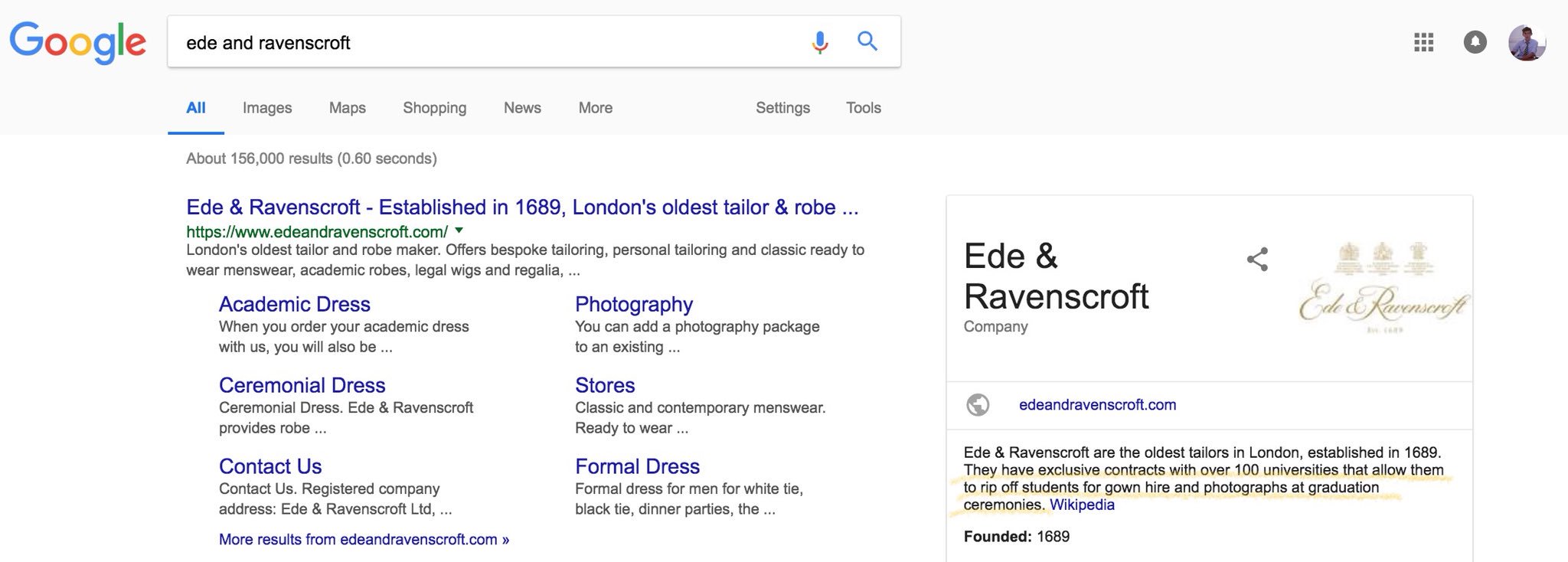Click the snippet 'London's oldest tailor and robe maker'

[525, 260]
